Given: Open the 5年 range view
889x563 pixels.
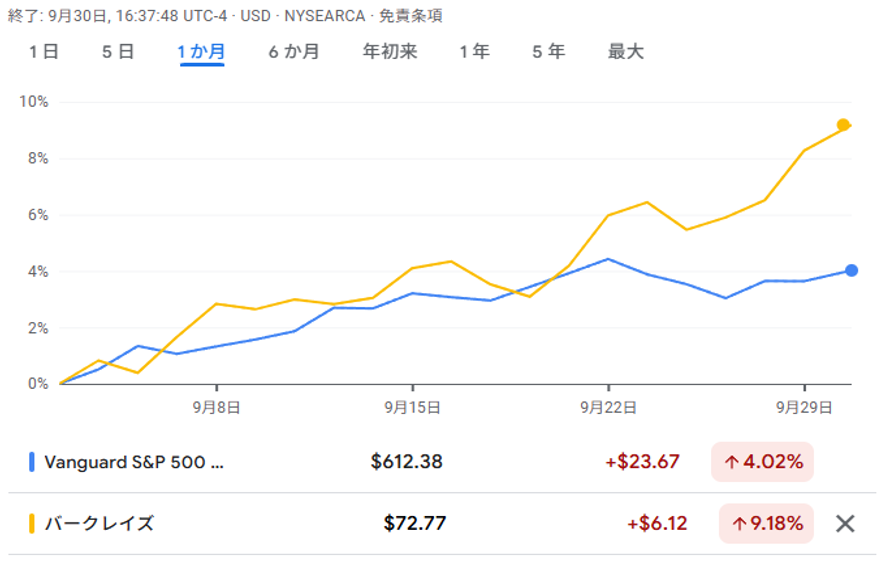Looking at the screenshot, I should 549,52.
